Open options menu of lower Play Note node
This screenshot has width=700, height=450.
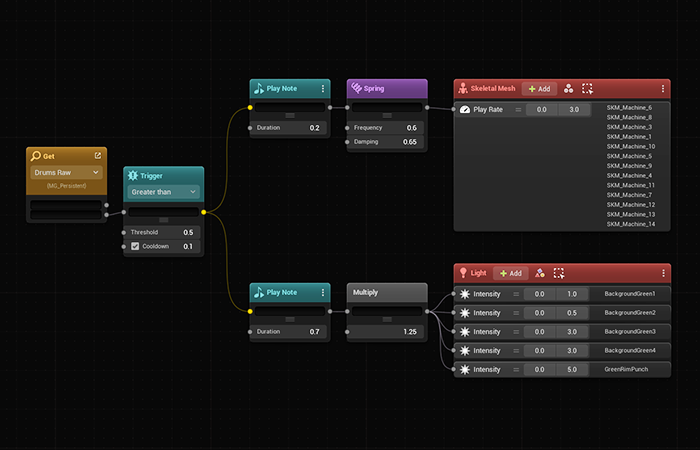[323, 292]
